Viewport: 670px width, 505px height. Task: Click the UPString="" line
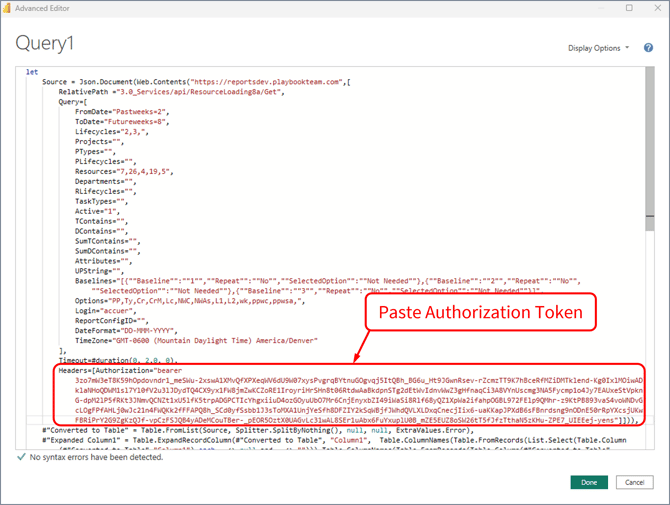pyautogui.click(x=100, y=271)
